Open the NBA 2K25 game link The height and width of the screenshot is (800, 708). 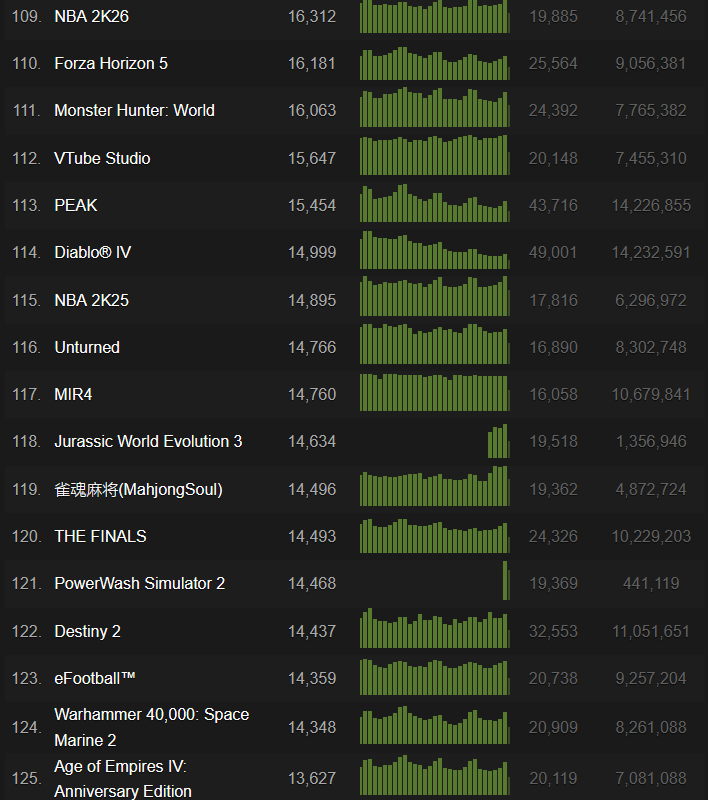[x=91, y=300]
